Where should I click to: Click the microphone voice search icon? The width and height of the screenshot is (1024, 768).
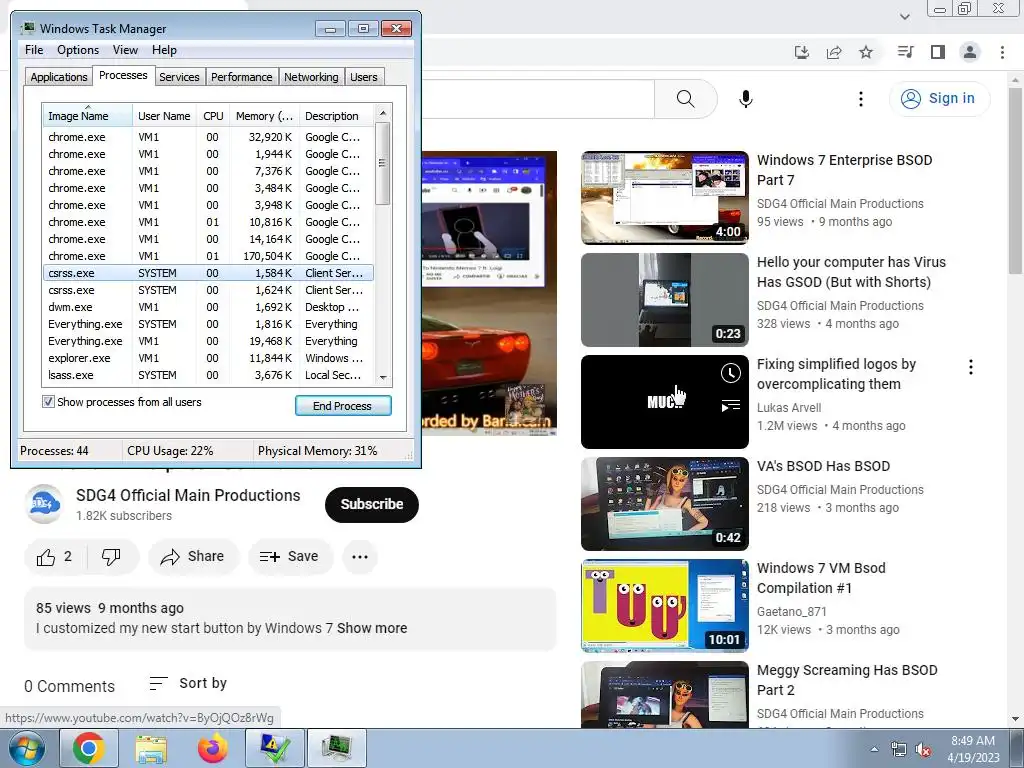pos(745,99)
